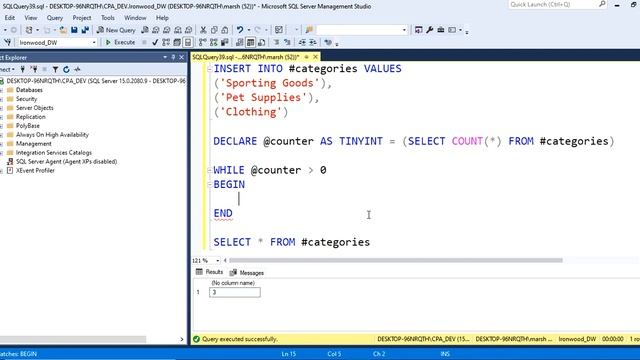
Task: Click Comment out selected lines icon
Action: [x=276, y=42]
